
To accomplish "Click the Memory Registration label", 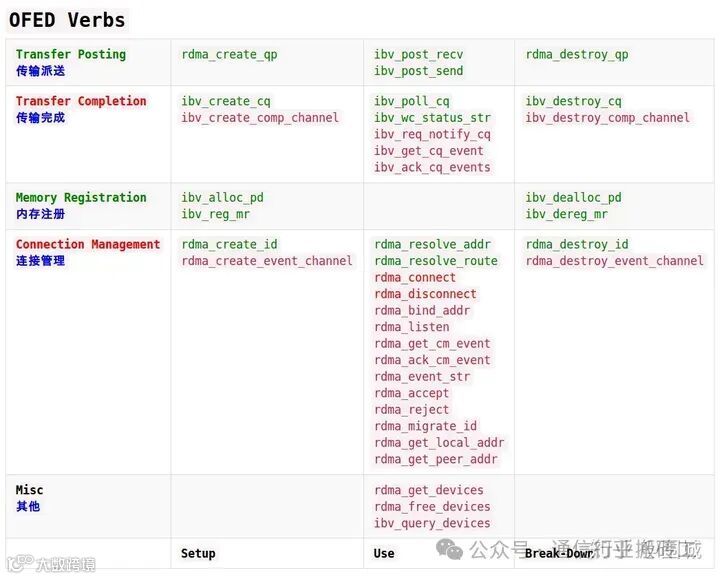I will pos(81,197).
